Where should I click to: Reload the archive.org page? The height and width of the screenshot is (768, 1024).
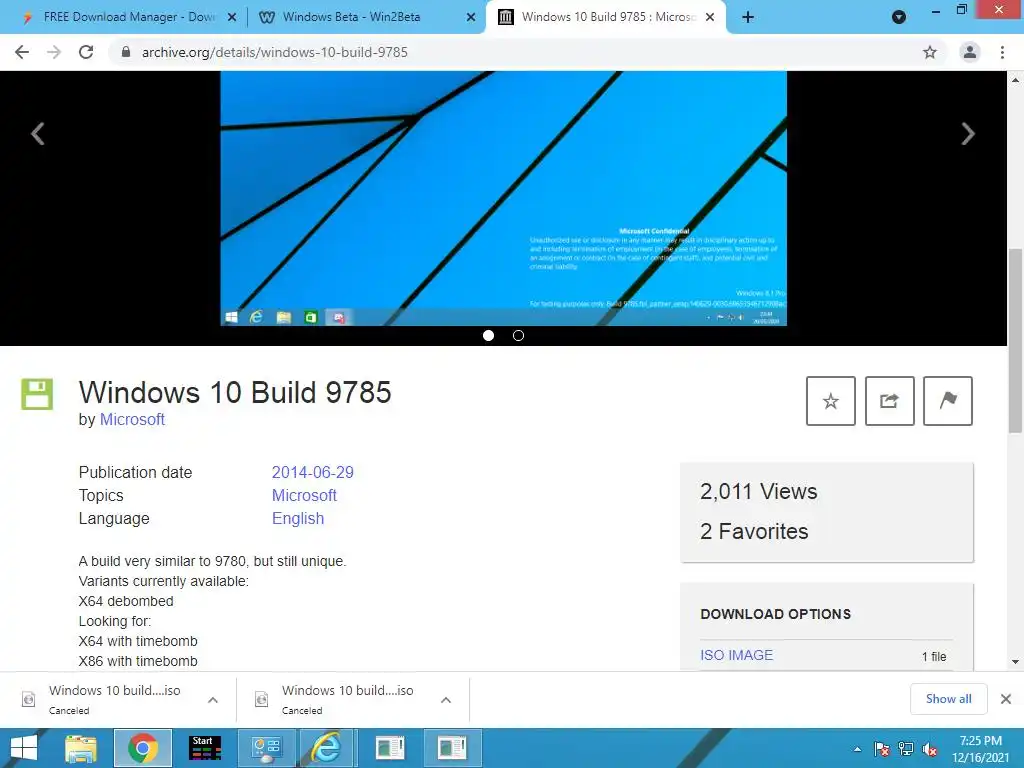(x=86, y=52)
